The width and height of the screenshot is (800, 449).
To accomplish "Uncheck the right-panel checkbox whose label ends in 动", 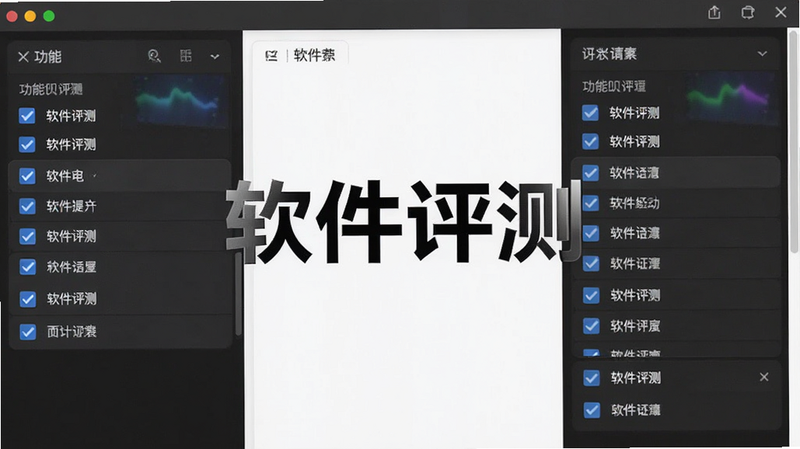I will [591, 203].
